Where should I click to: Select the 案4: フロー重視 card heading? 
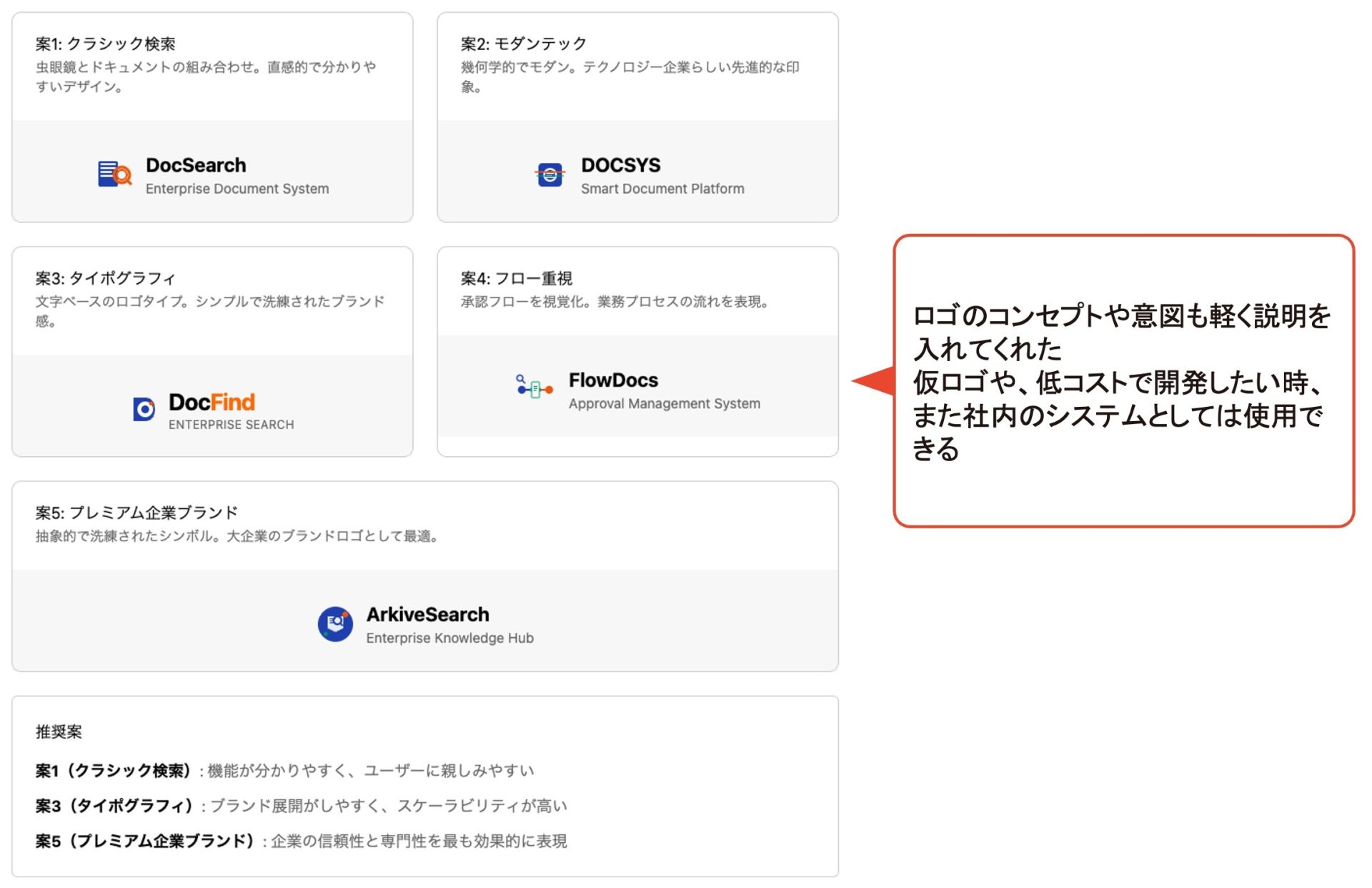pyautogui.click(x=516, y=278)
